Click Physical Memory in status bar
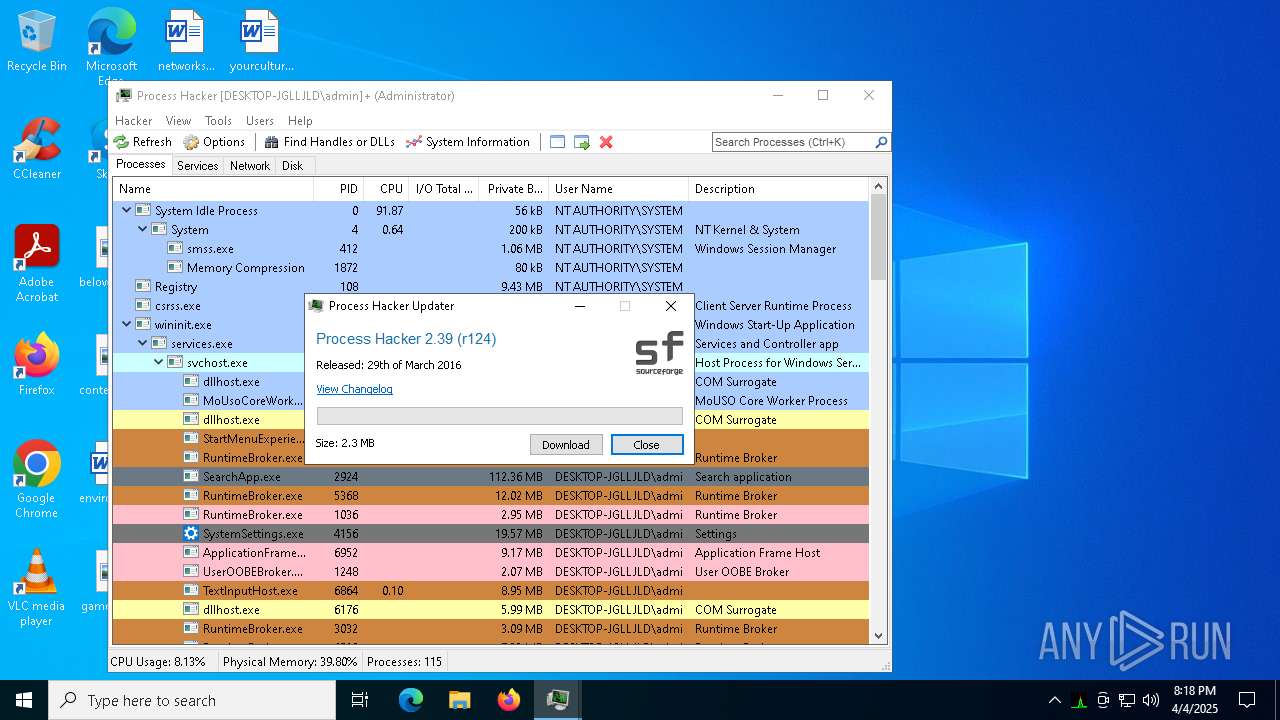The width and height of the screenshot is (1280, 720). 290,661
